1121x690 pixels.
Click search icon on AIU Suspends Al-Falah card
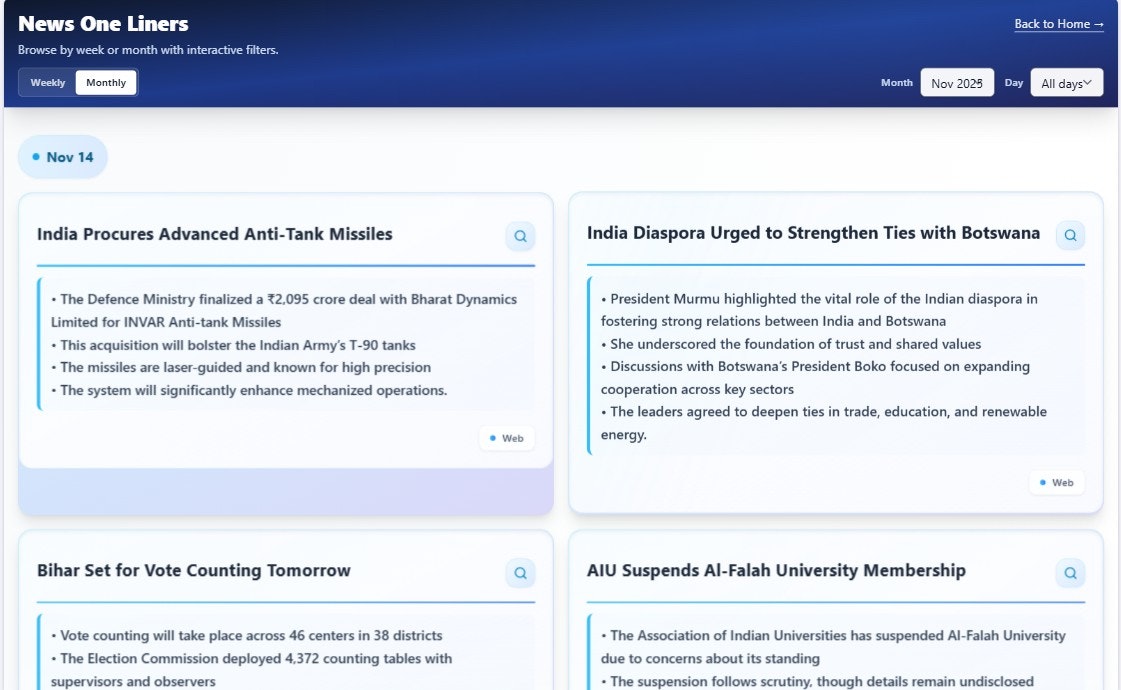1070,573
